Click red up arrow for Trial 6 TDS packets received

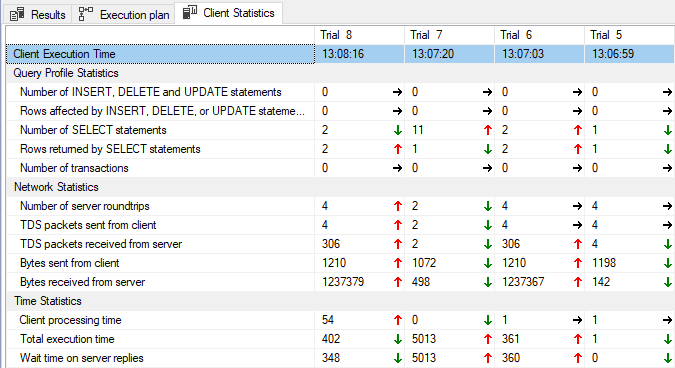pyautogui.click(x=578, y=244)
